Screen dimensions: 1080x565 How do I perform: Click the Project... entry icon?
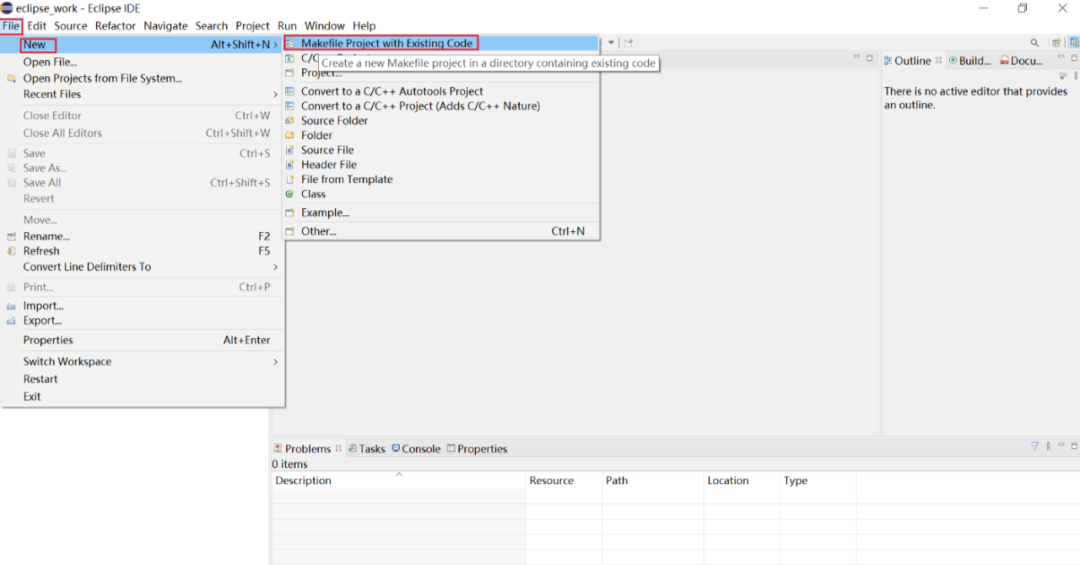tap(290, 73)
